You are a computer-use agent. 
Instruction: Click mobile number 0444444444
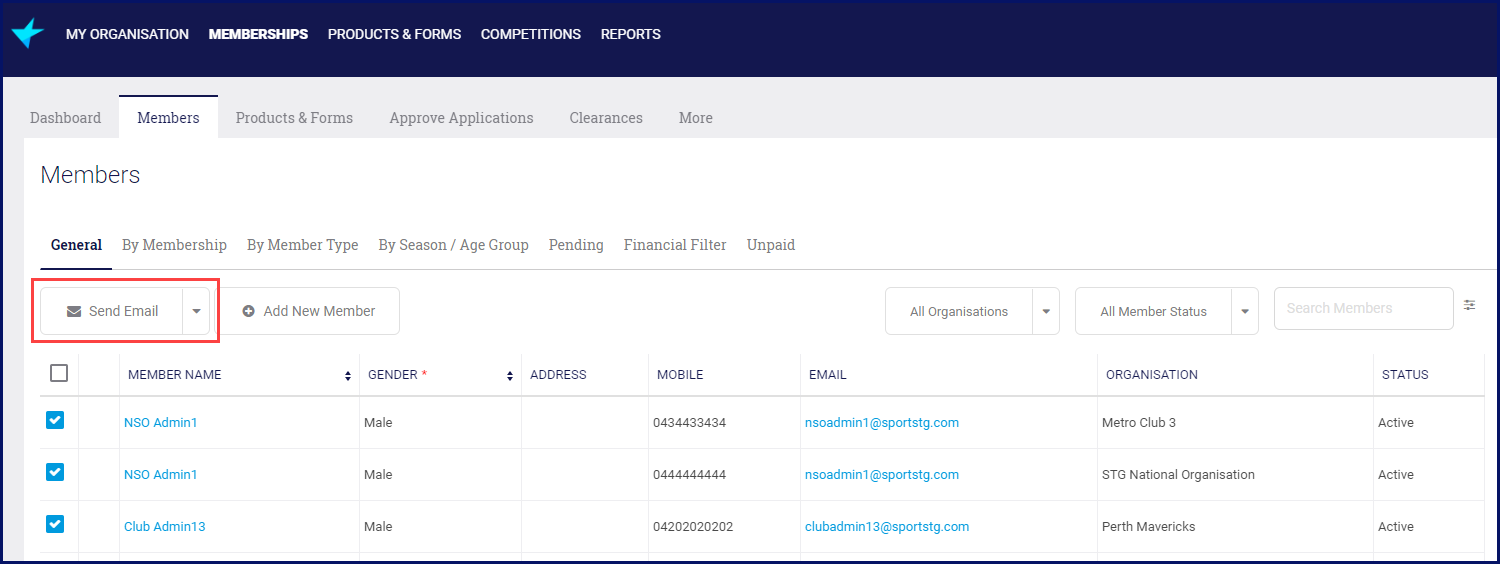coord(689,475)
